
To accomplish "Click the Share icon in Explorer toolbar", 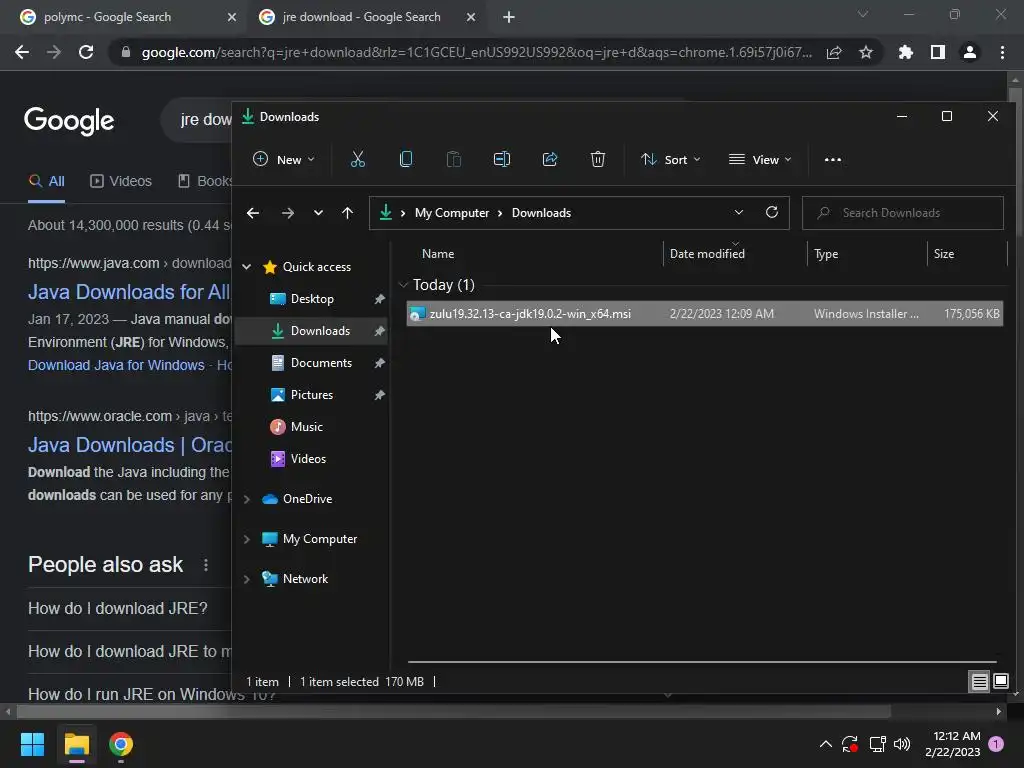I will pyautogui.click(x=550, y=159).
